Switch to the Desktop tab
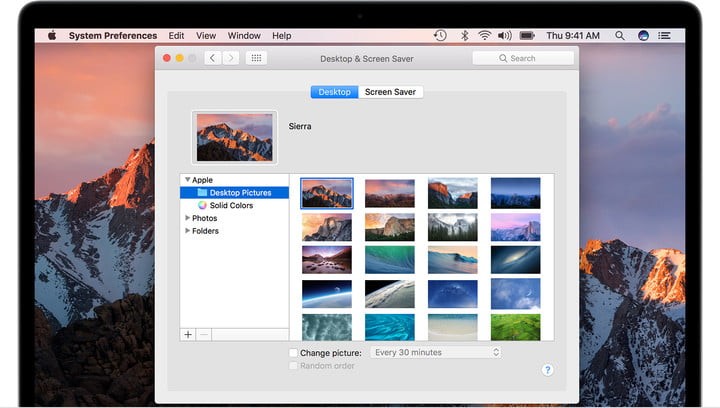This screenshot has width=720, height=408. tap(334, 92)
